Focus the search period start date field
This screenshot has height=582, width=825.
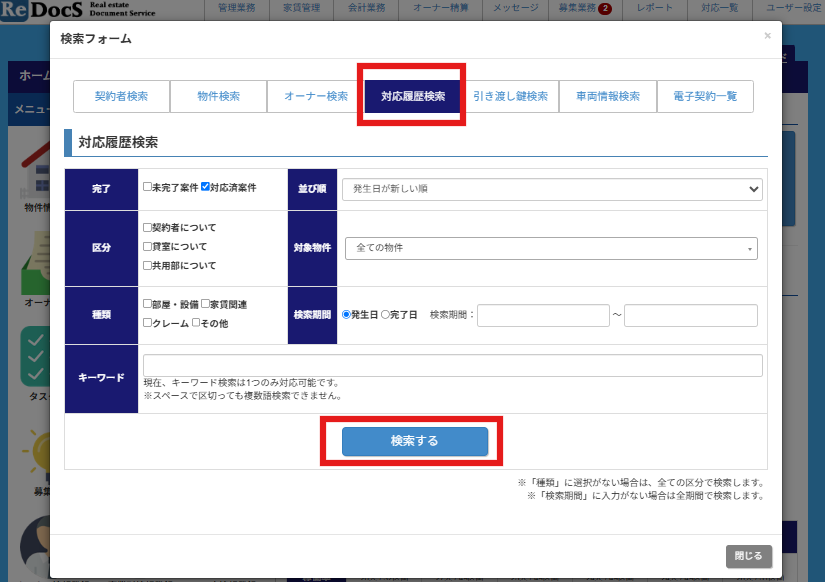pyautogui.click(x=543, y=315)
